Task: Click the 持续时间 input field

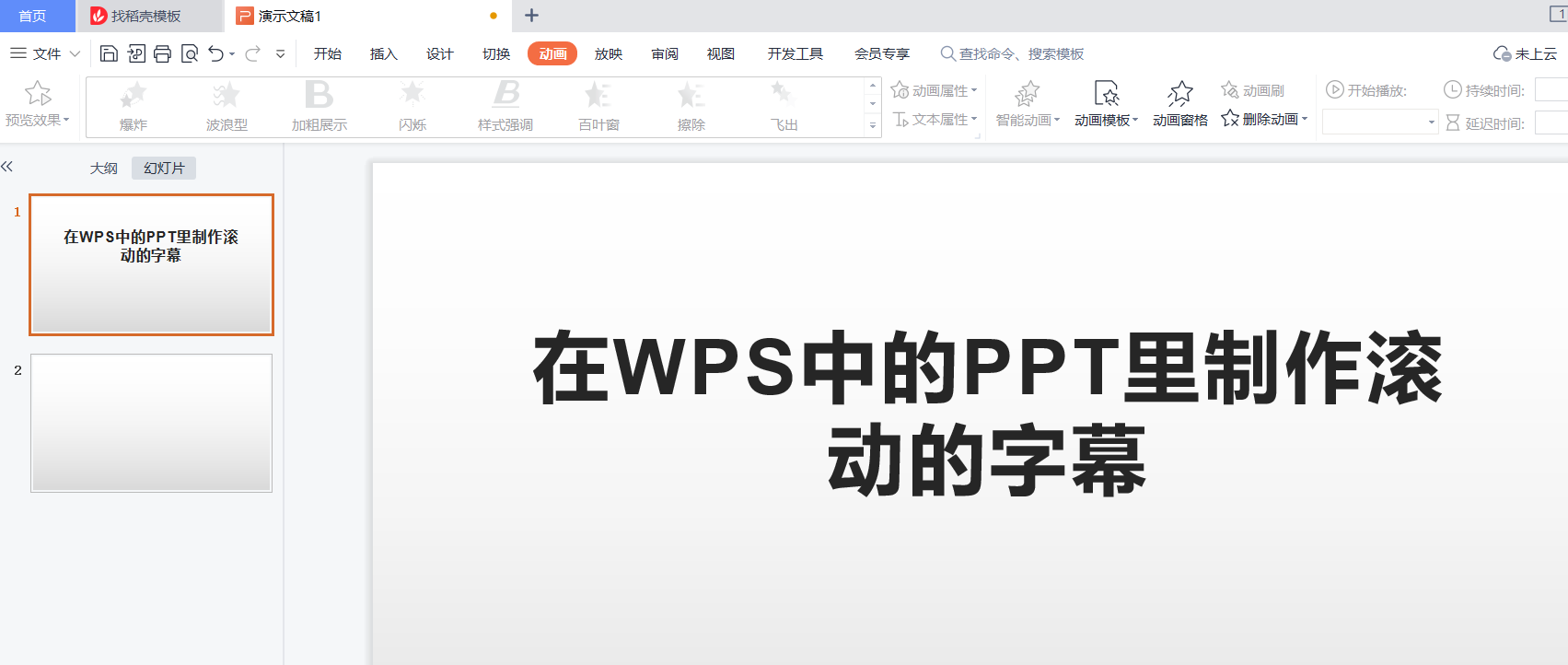Action: pyautogui.click(x=1551, y=89)
